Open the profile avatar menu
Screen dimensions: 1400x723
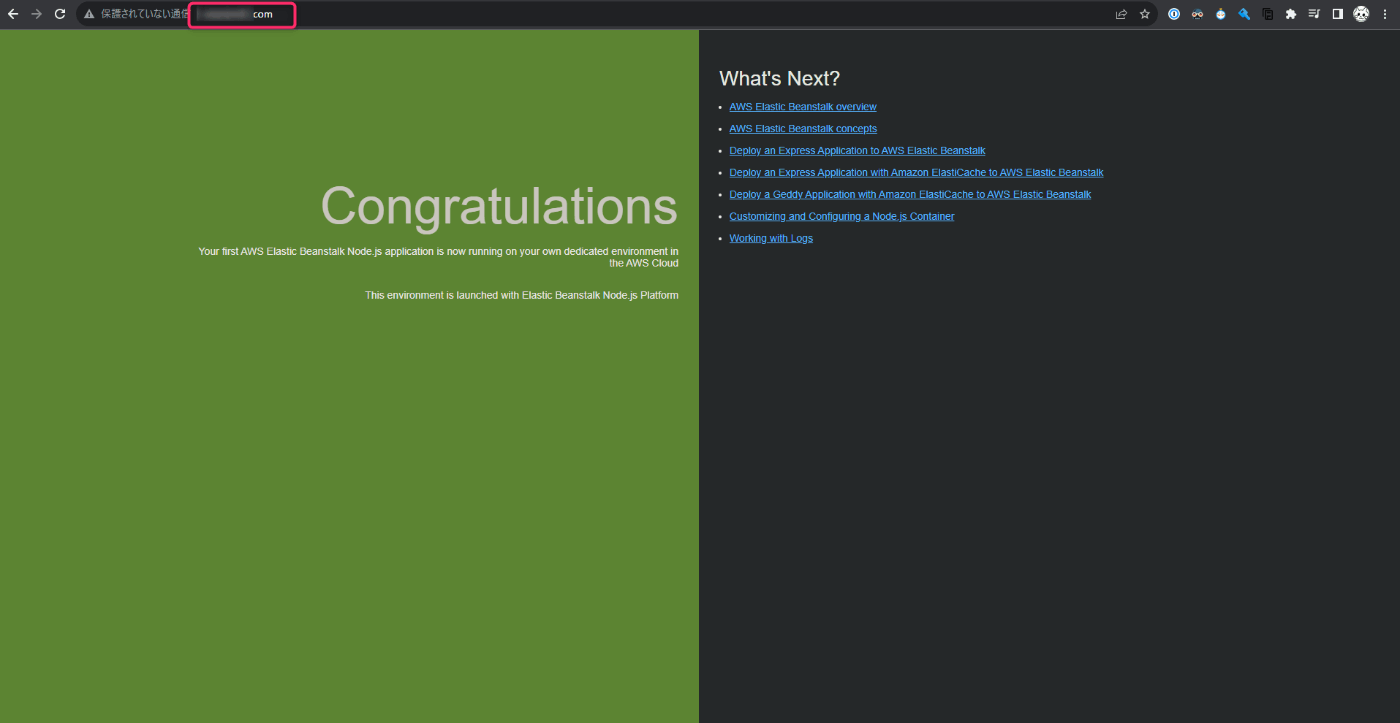pyautogui.click(x=1361, y=14)
